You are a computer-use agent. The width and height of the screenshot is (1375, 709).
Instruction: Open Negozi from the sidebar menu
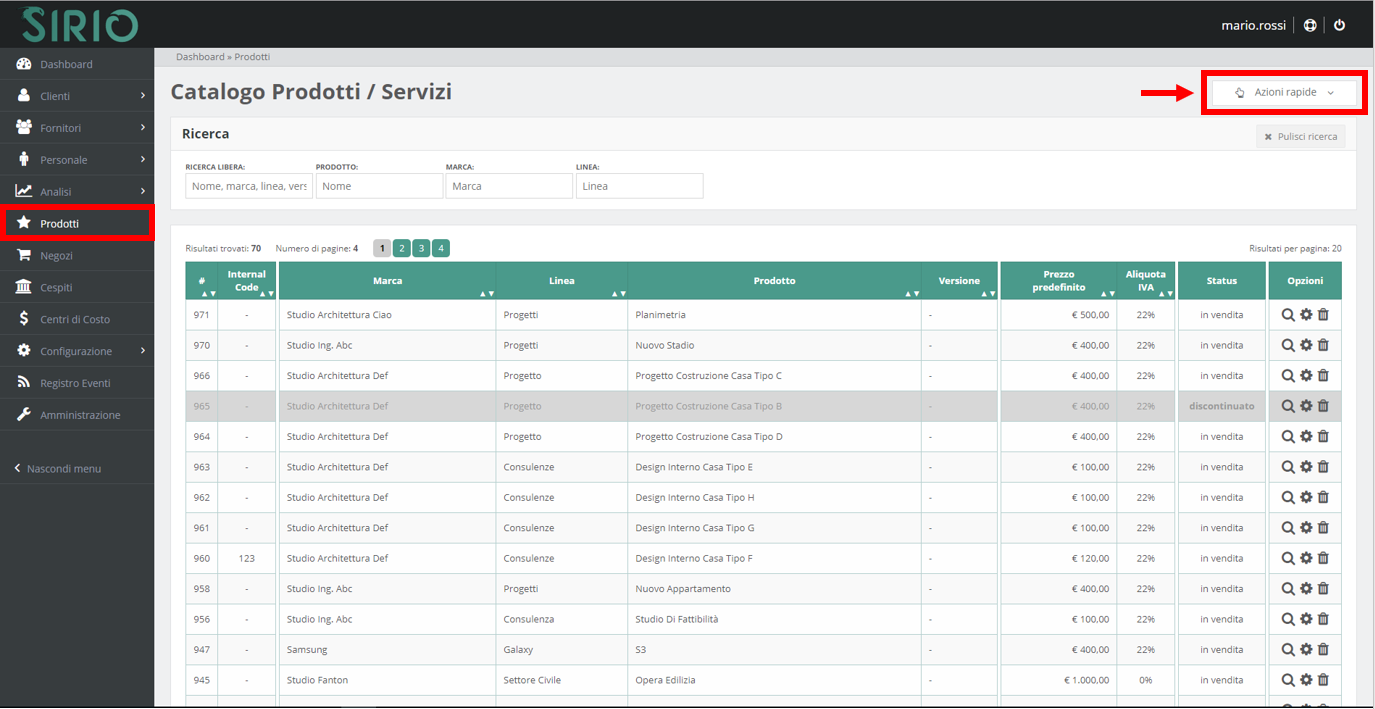56,255
